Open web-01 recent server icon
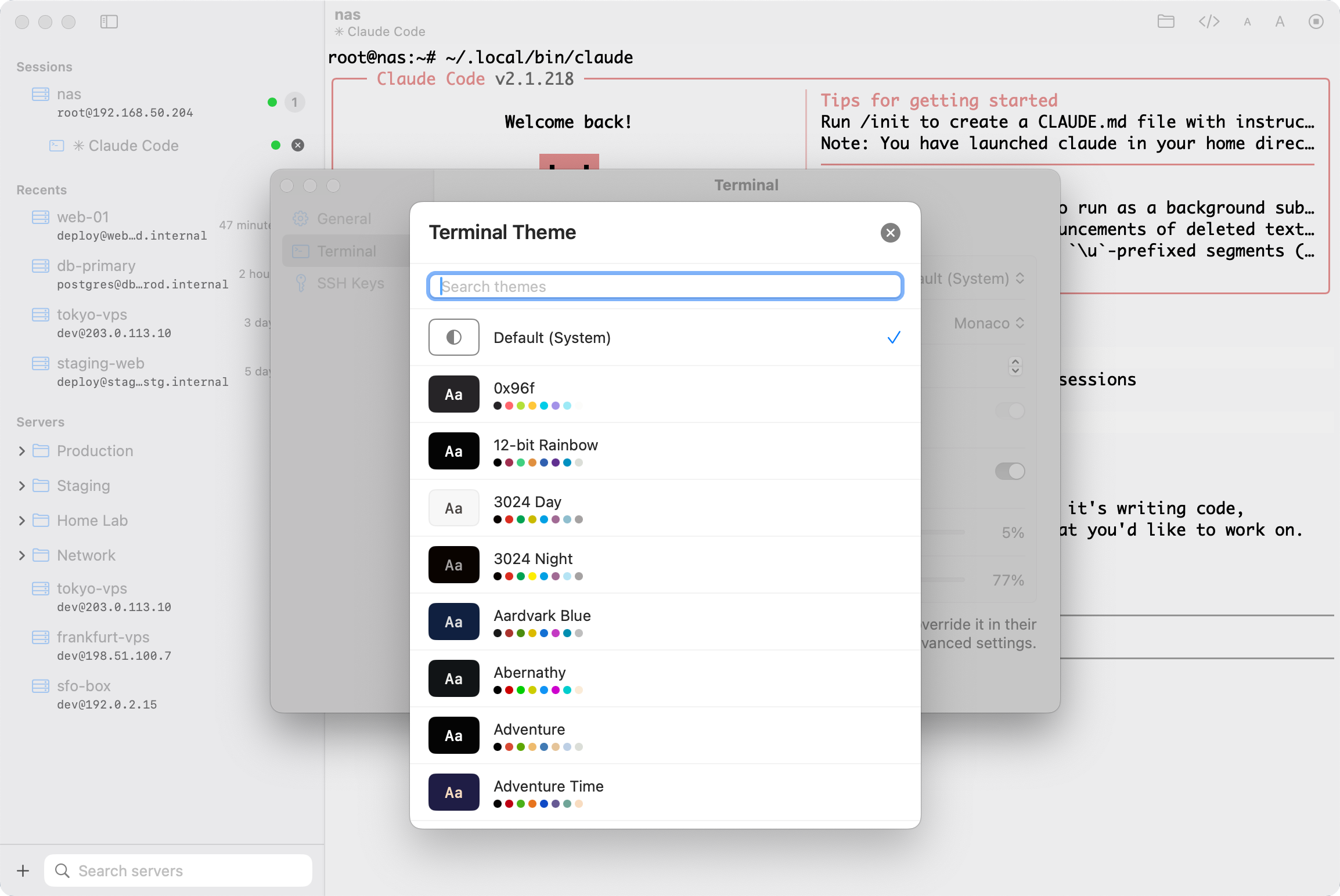Viewport: 1340px width, 896px height. tap(41, 217)
